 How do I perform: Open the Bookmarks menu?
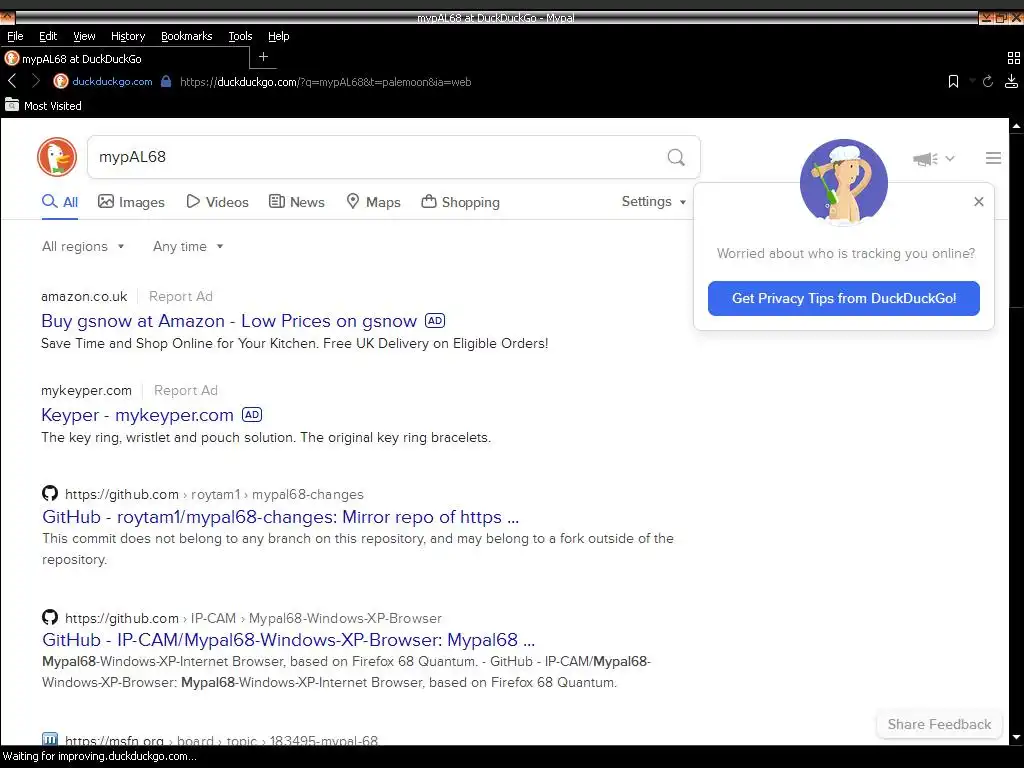[x=187, y=36]
